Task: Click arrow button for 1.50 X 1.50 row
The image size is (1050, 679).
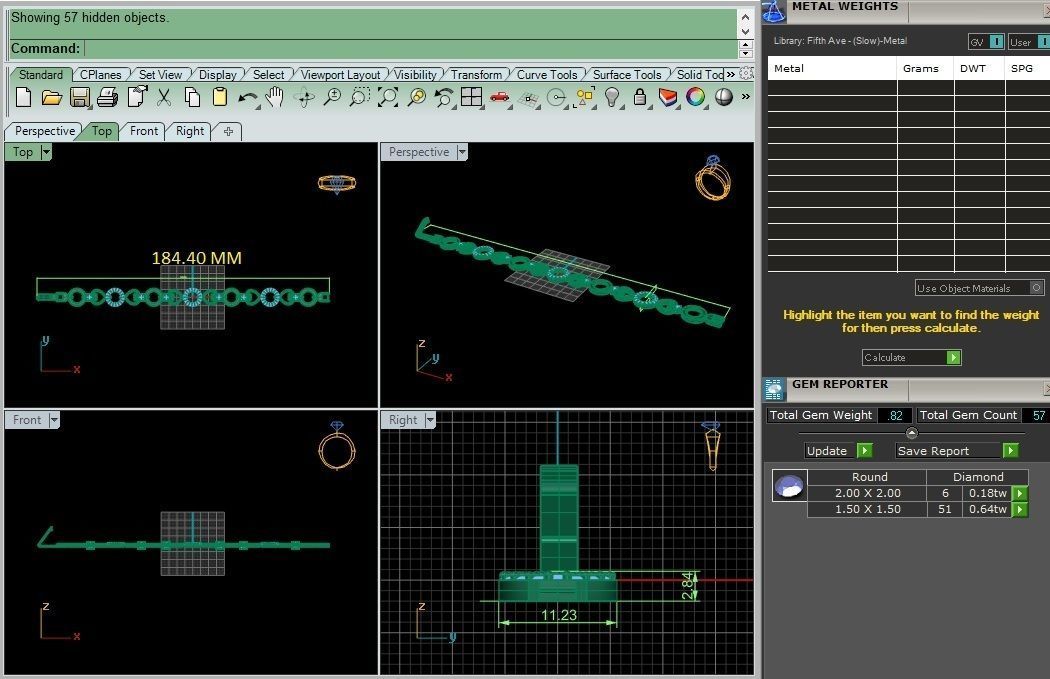Action: (1019, 510)
